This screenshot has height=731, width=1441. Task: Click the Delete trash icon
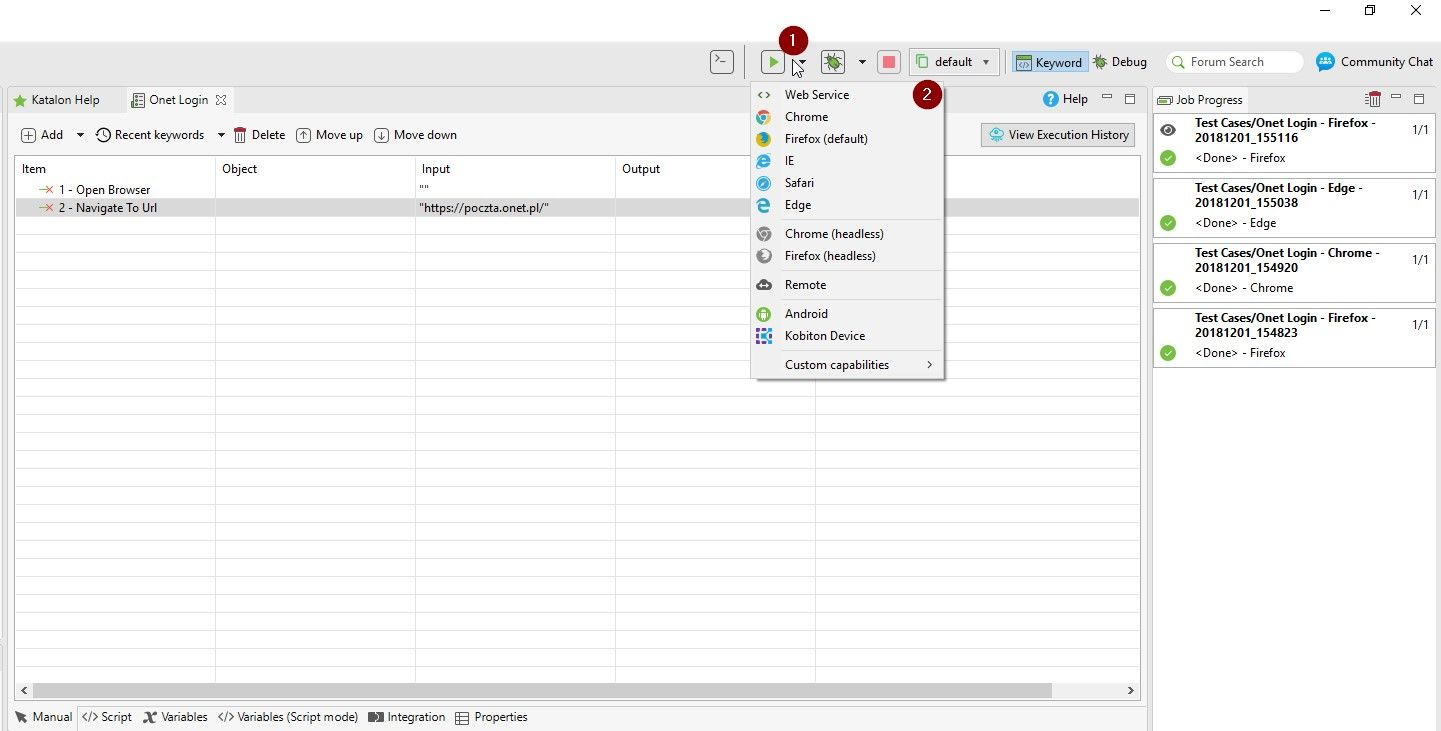(240, 135)
